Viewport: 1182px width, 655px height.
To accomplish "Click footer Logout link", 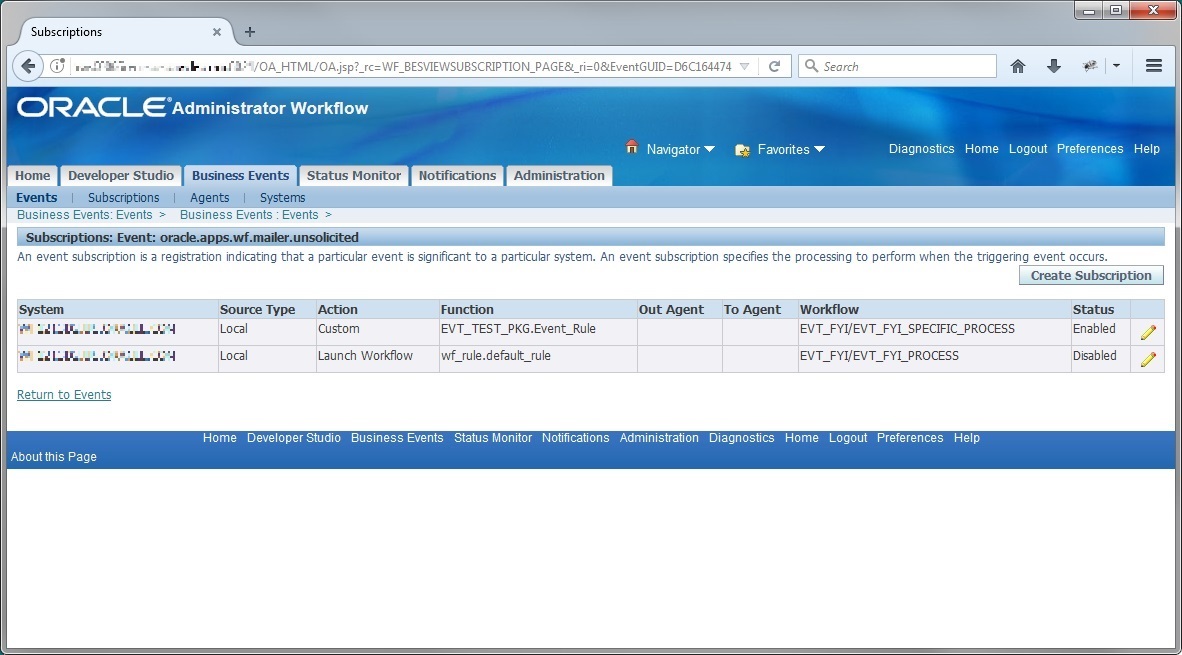I will 848,438.
